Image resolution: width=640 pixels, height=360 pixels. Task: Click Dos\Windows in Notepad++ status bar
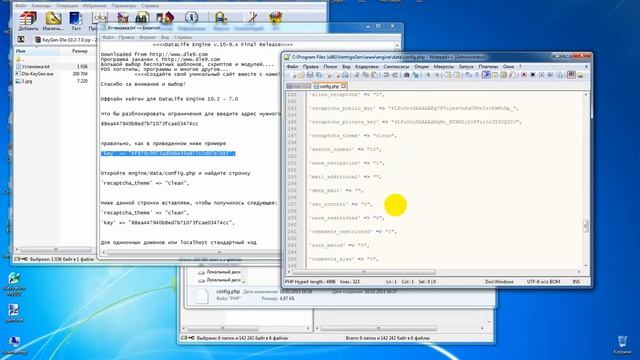(x=499, y=282)
